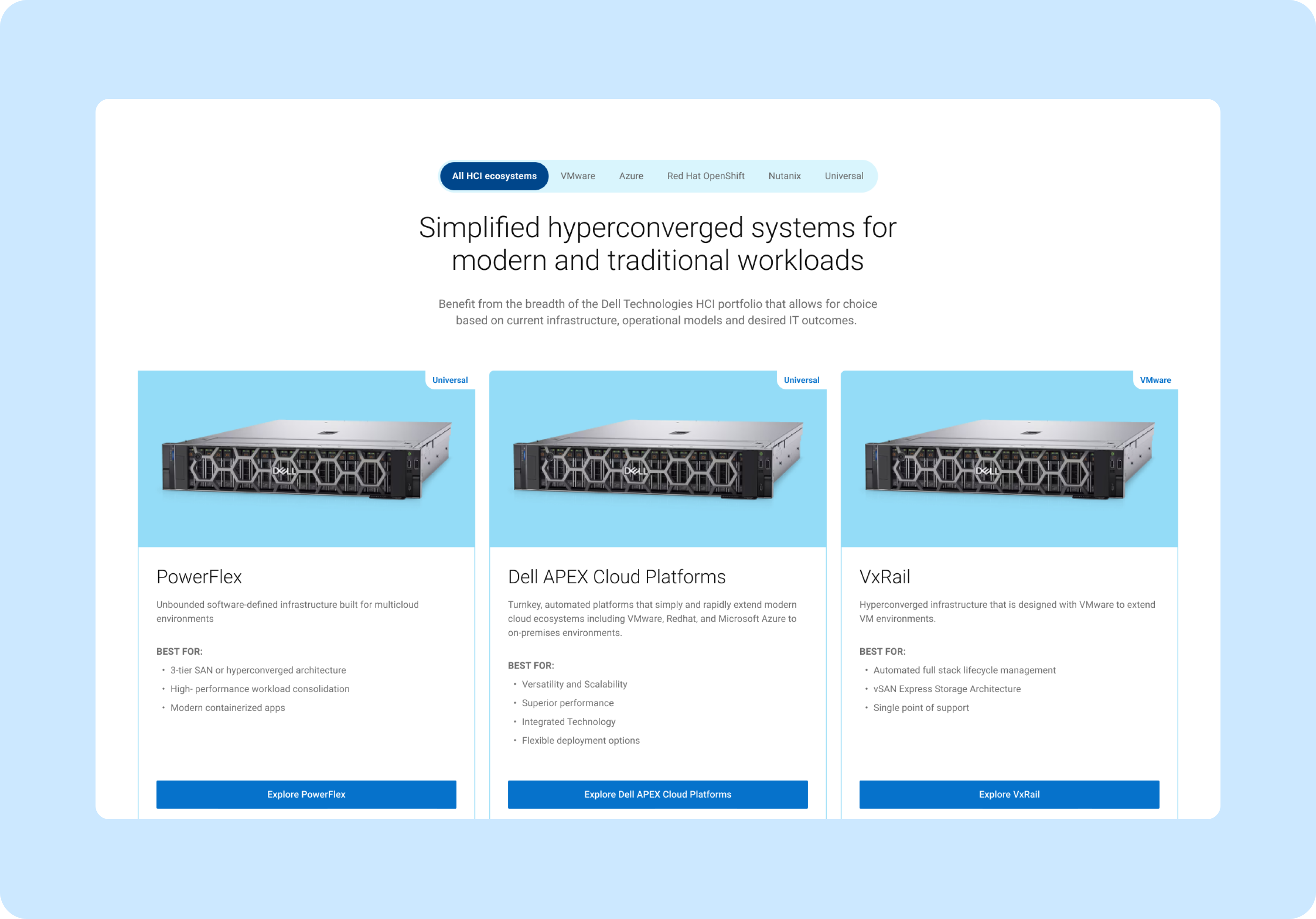Open the Azure filter tab
The height and width of the screenshot is (919, 1316).
coord(631,176)
